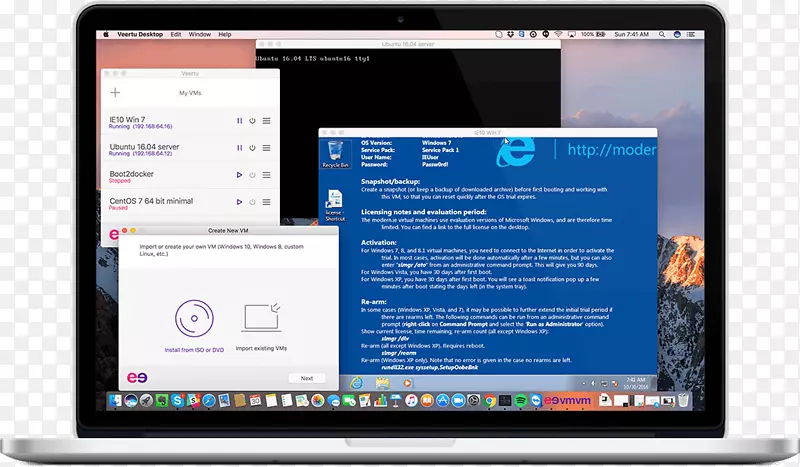
Task: Launch Internet Explorer from the Windows taskbar
Action: point(356,383)
